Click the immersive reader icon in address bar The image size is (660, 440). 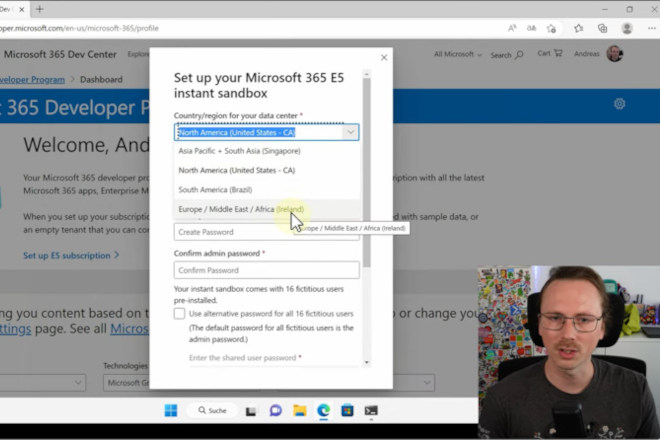click(532, 28)
